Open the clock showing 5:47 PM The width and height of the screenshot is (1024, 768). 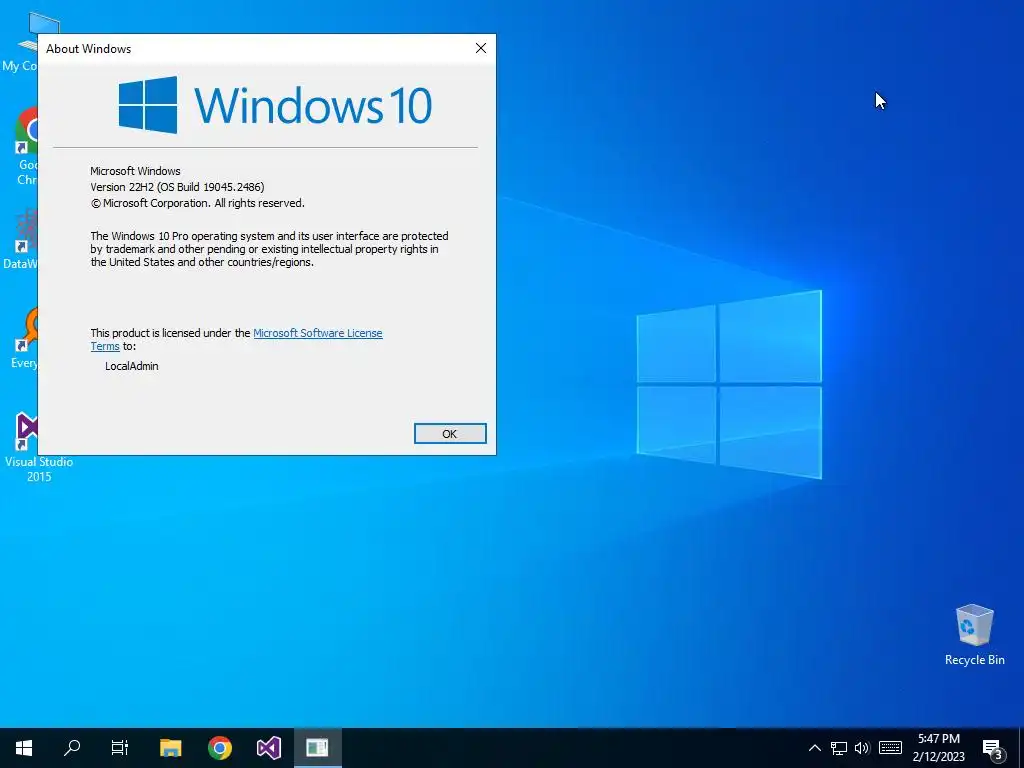pyautogui.click(x=938, y=748)
